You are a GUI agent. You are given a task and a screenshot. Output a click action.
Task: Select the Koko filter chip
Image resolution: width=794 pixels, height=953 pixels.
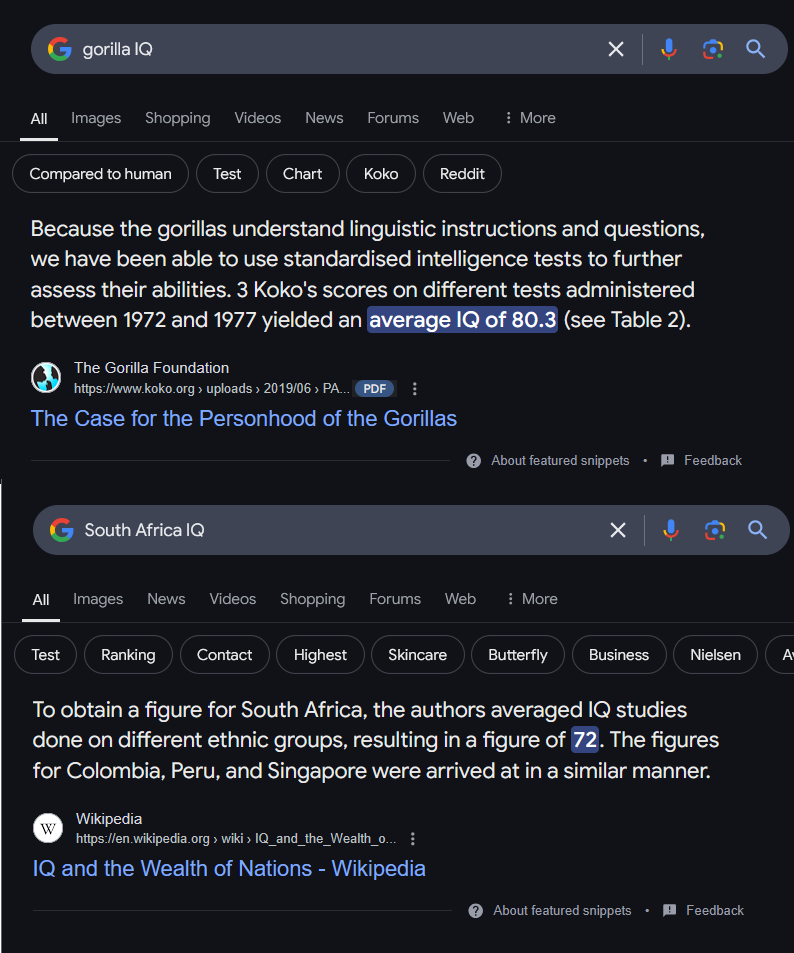coord(380,174)
